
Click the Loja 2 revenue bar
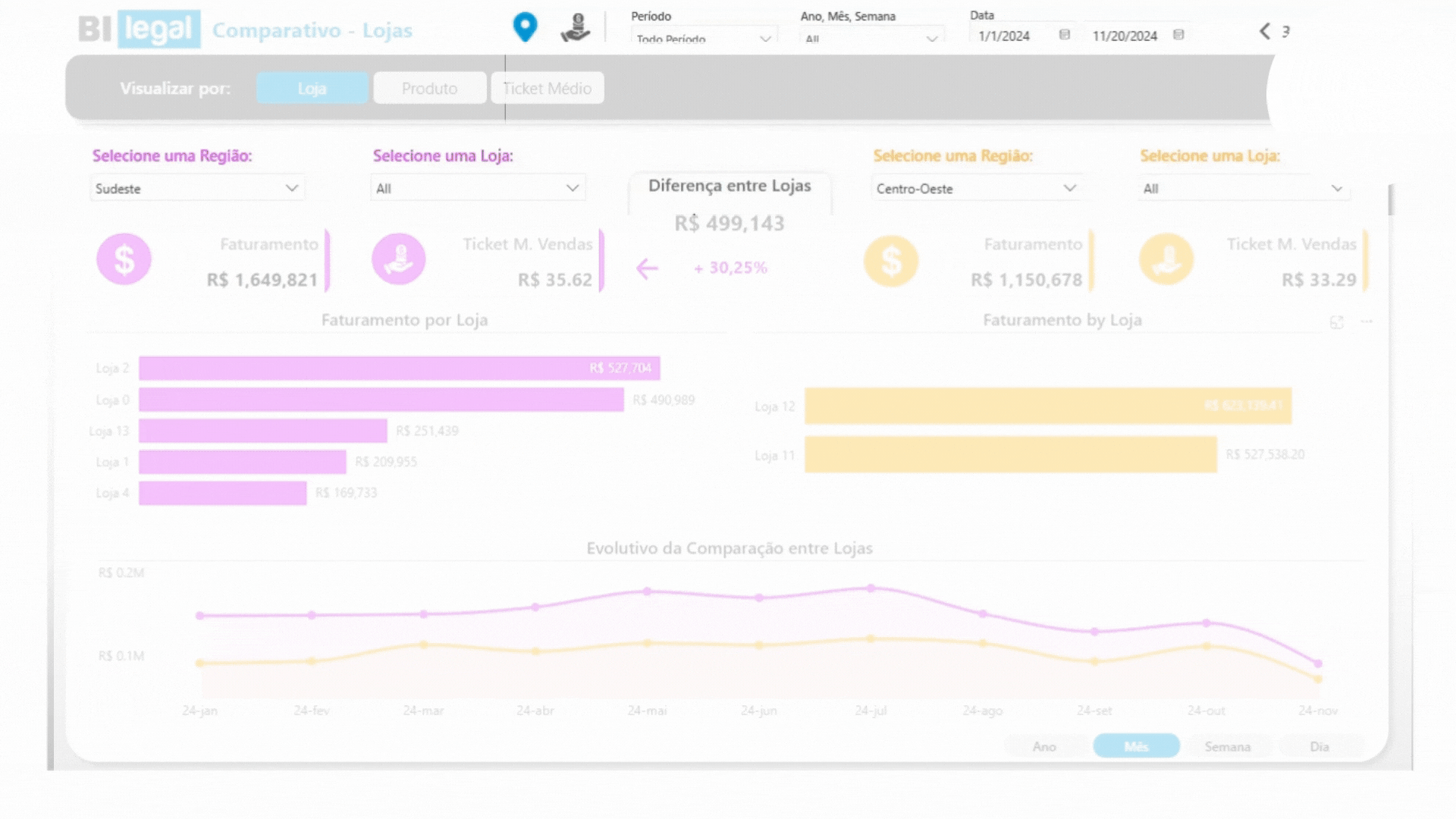399,369
